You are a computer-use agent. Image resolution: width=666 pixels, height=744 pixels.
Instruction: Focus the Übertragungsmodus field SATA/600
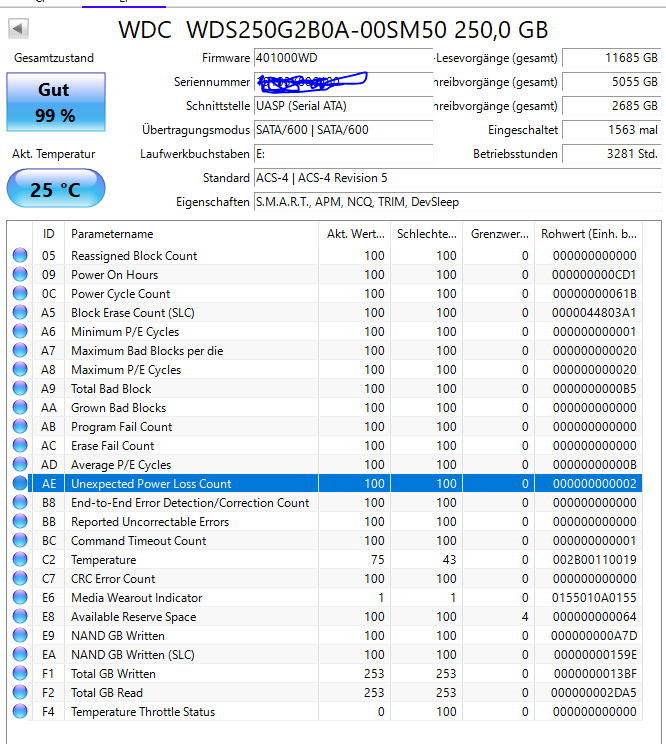[343, 130]
